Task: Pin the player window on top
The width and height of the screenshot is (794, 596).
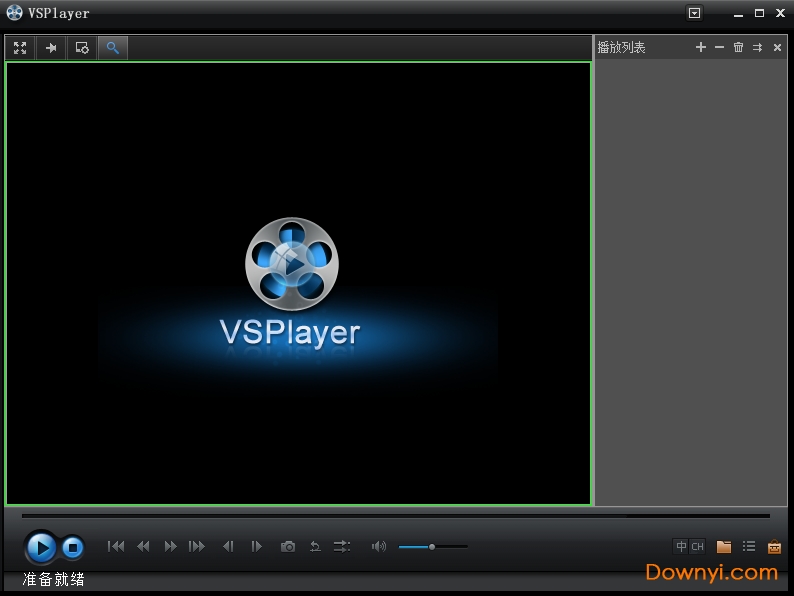Action: [x=51, y=48]
